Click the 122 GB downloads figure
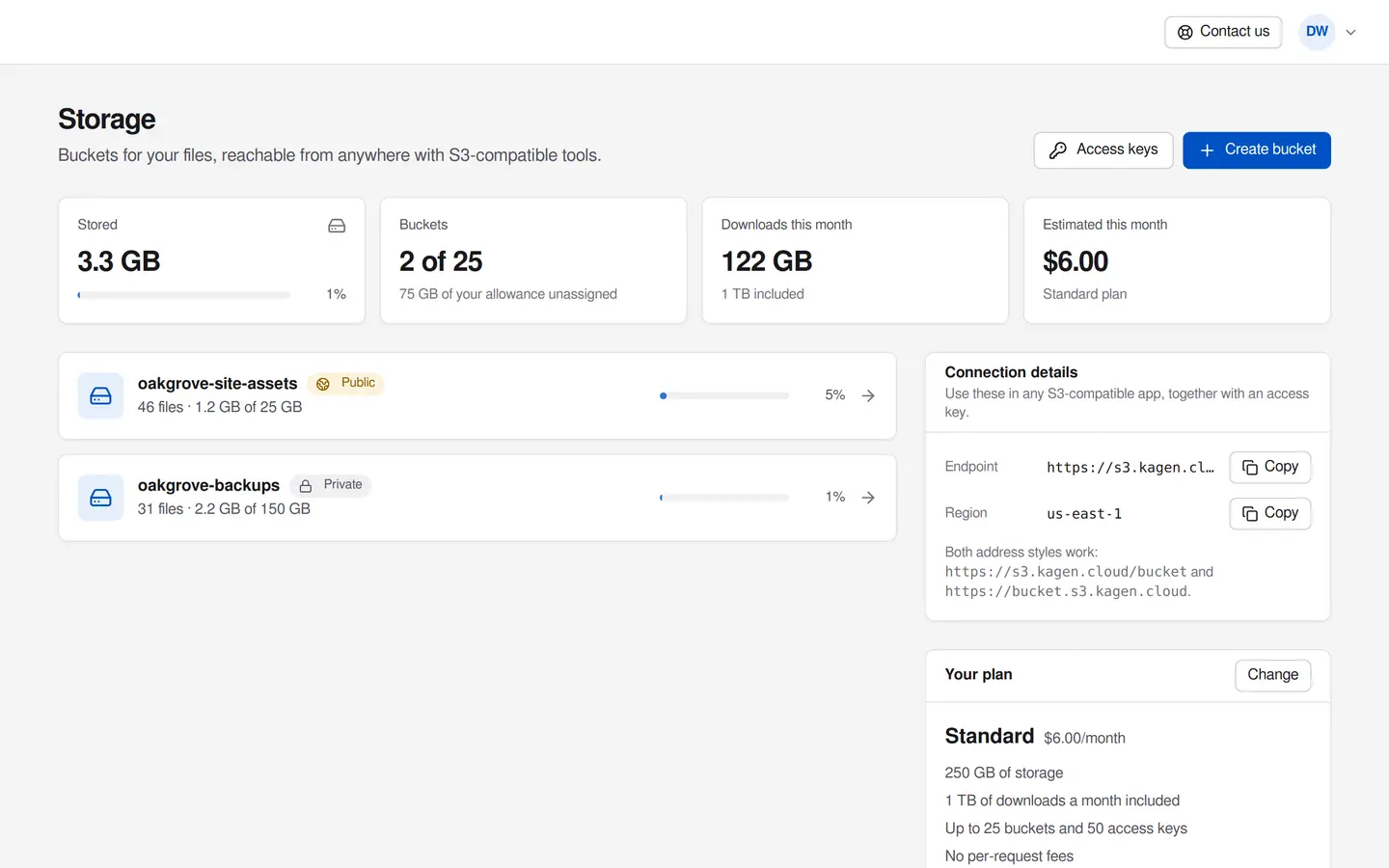The width and height of the screenshot is (1389, 868). coord(767,261)
